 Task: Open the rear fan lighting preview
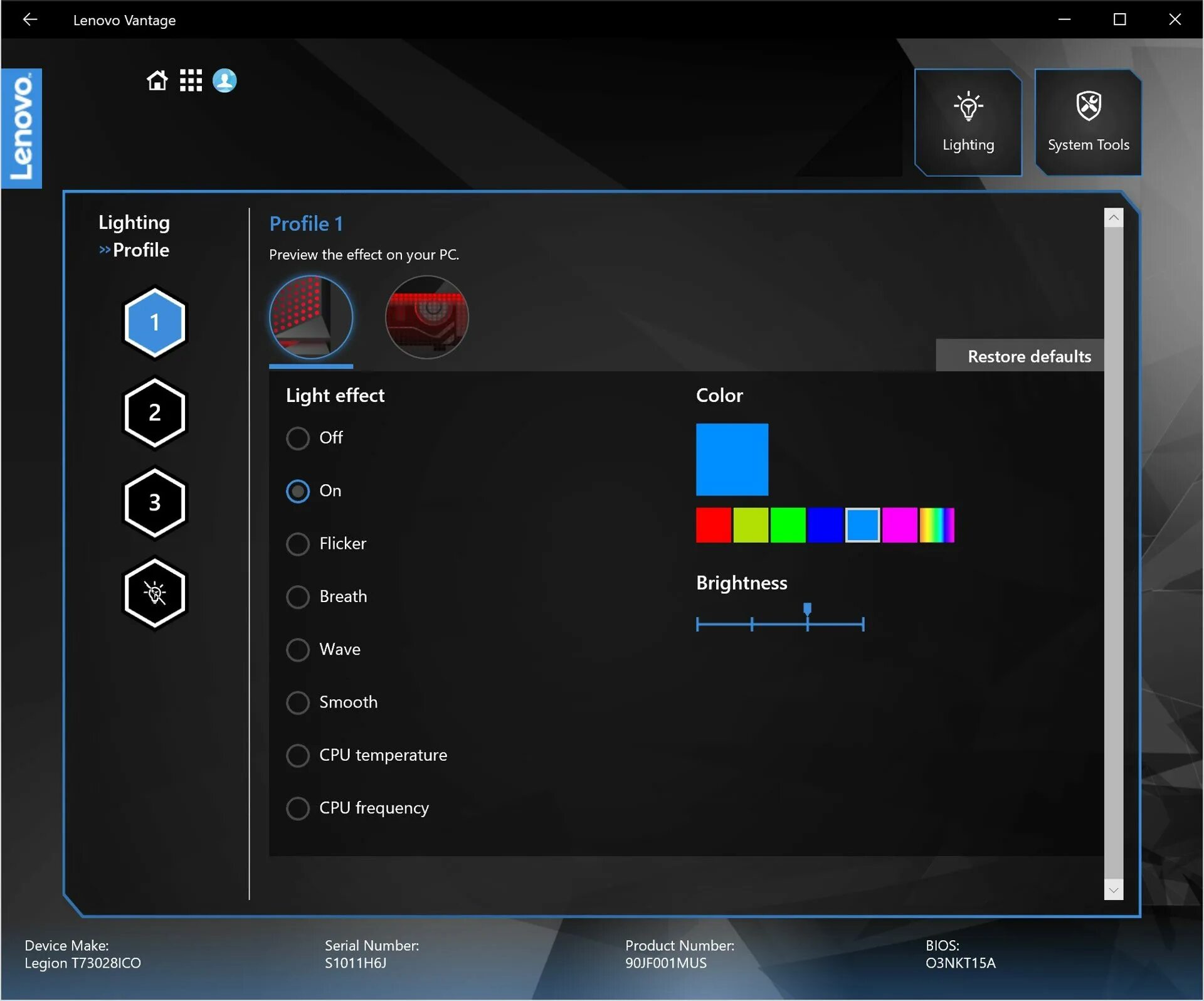click(x=427, y=317)
